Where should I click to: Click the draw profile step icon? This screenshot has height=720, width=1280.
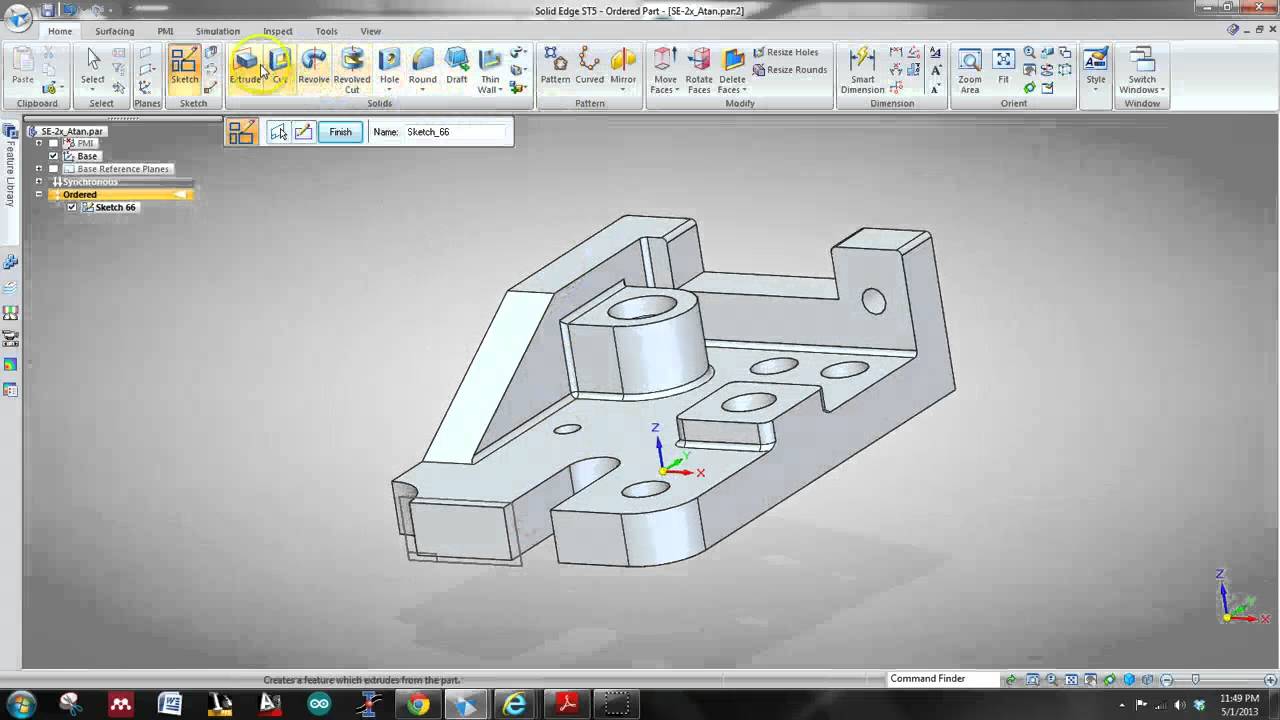pyautogui.click(x=303, y=132)
